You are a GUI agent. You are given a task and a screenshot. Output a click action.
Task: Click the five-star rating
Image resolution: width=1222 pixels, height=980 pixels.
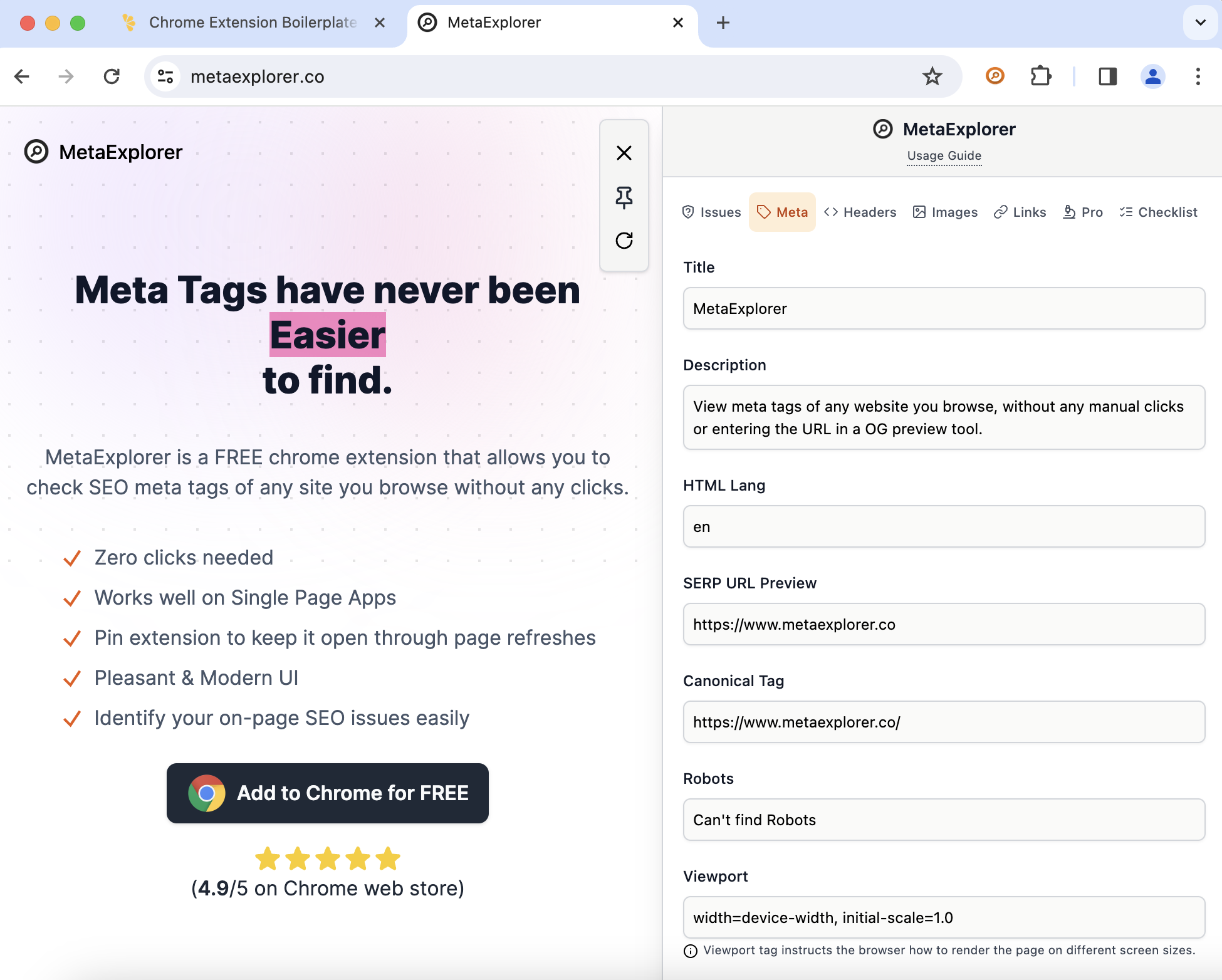click(x=328, y=858)
